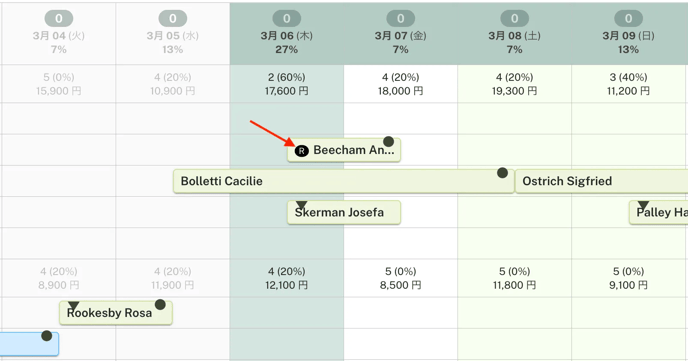This screenshot has height=361, width=688.
Task: Select the light blue booking bar
Action: (x=29, y=344)
